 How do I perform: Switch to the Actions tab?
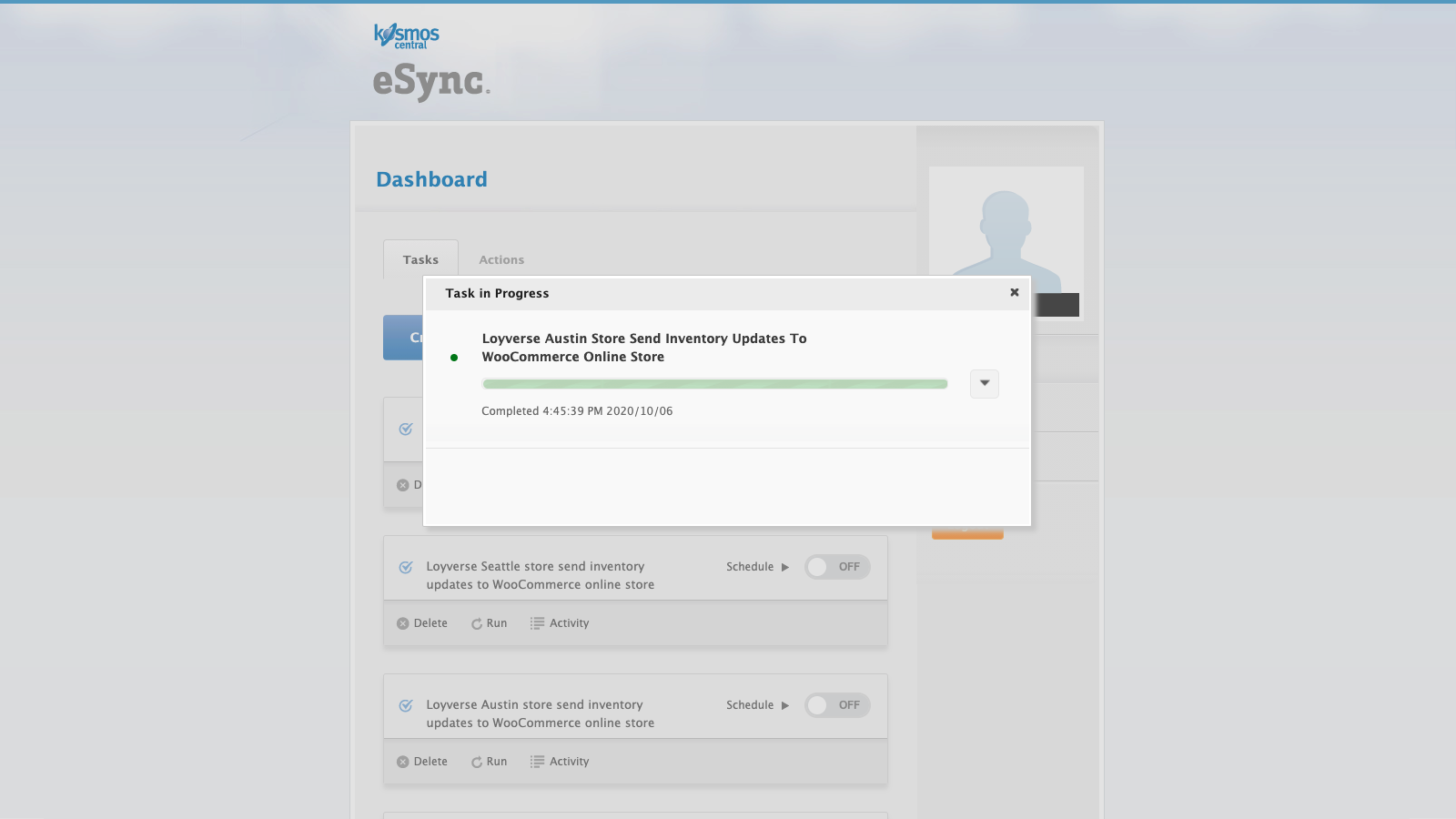(500, 259)
